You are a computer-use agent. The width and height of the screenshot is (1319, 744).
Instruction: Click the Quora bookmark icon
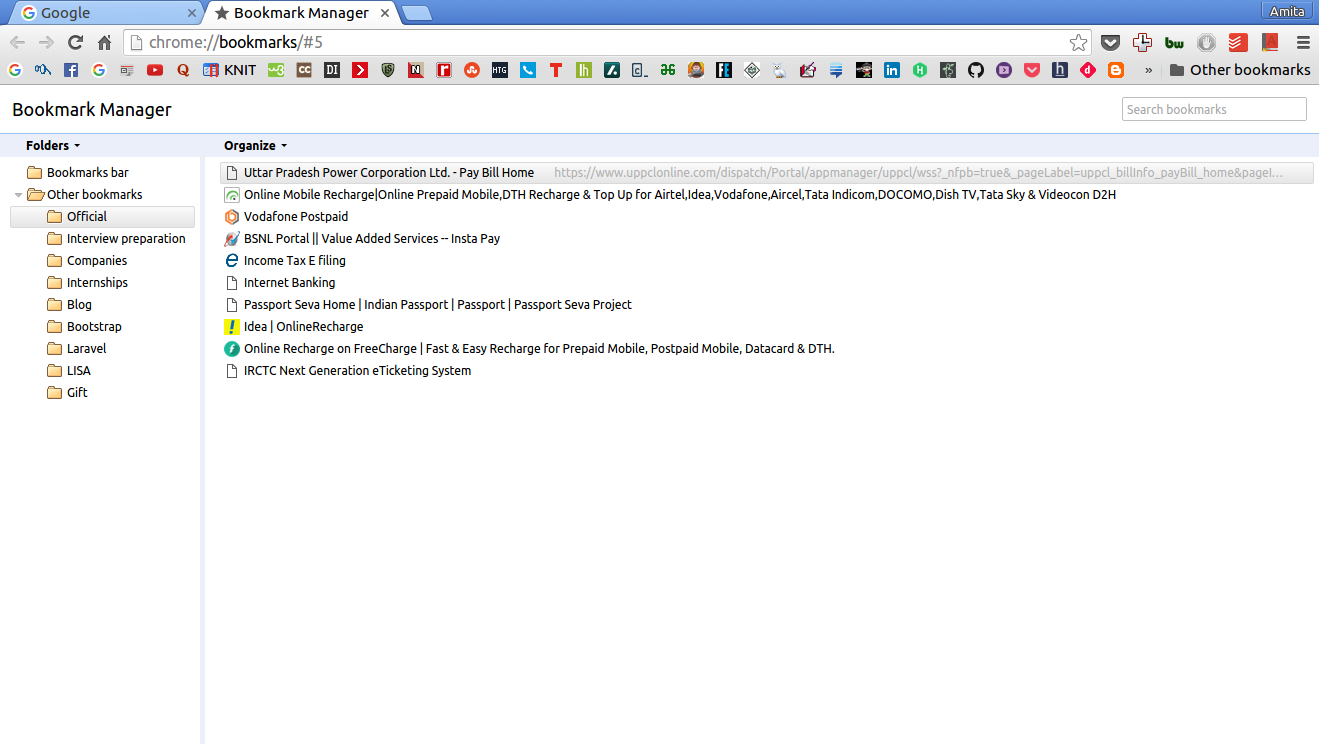click(x=183, y=70)
